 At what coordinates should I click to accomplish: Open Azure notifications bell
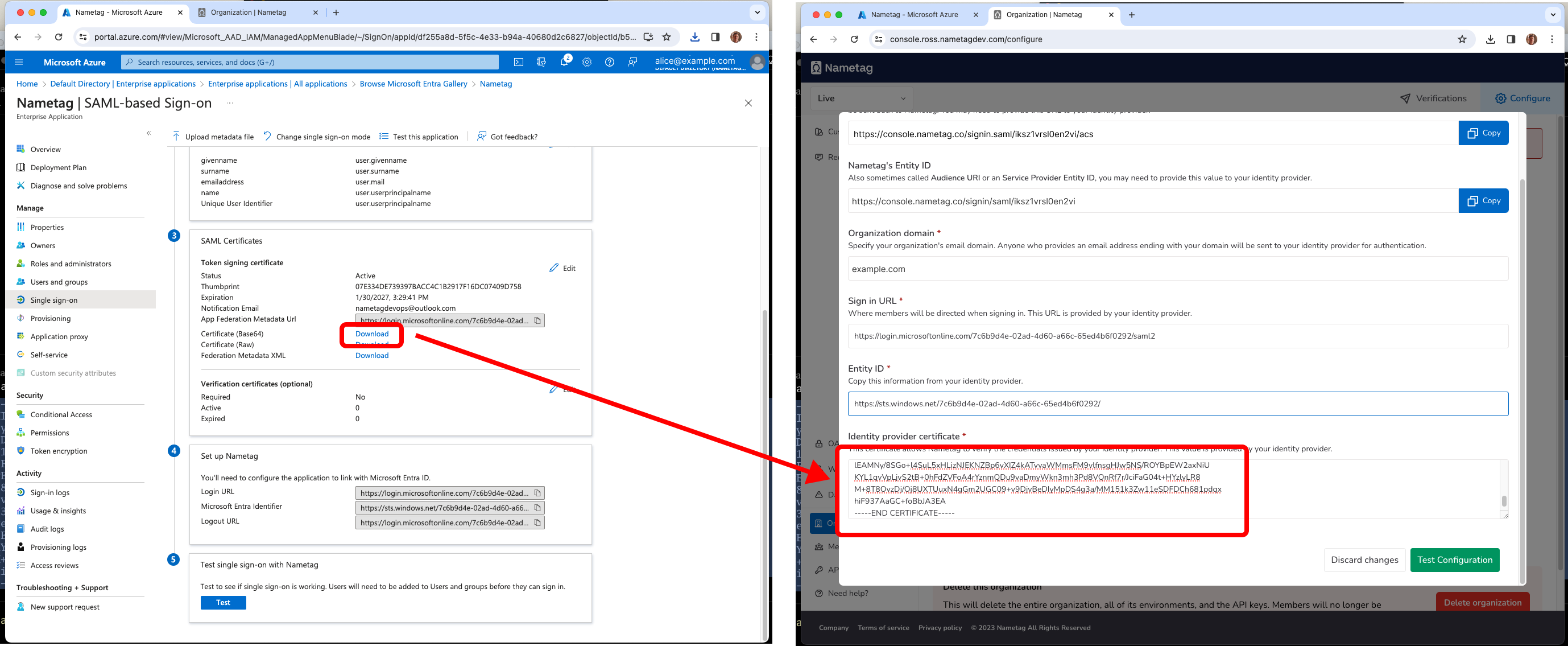point(564,61)
